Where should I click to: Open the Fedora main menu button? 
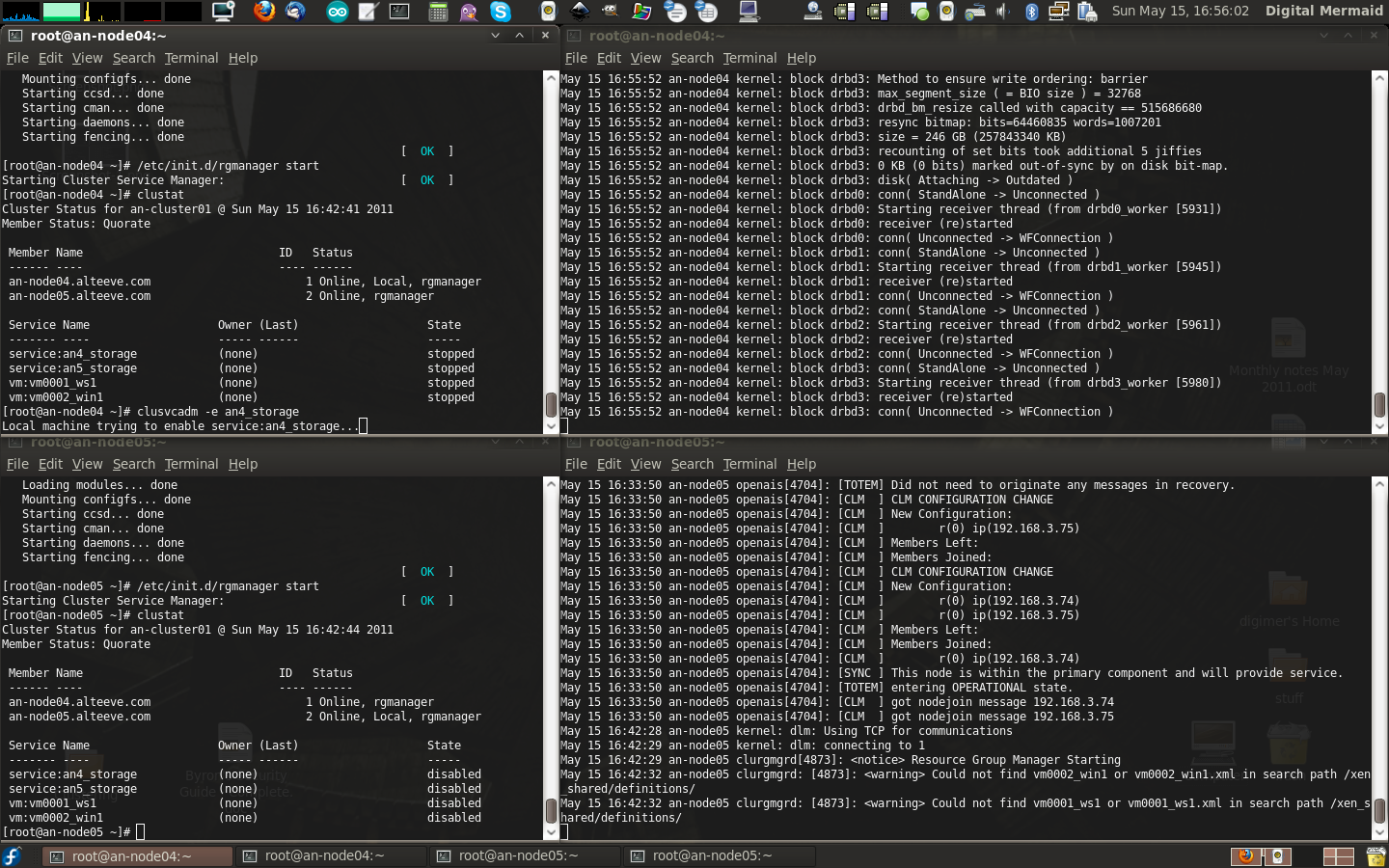12,856
